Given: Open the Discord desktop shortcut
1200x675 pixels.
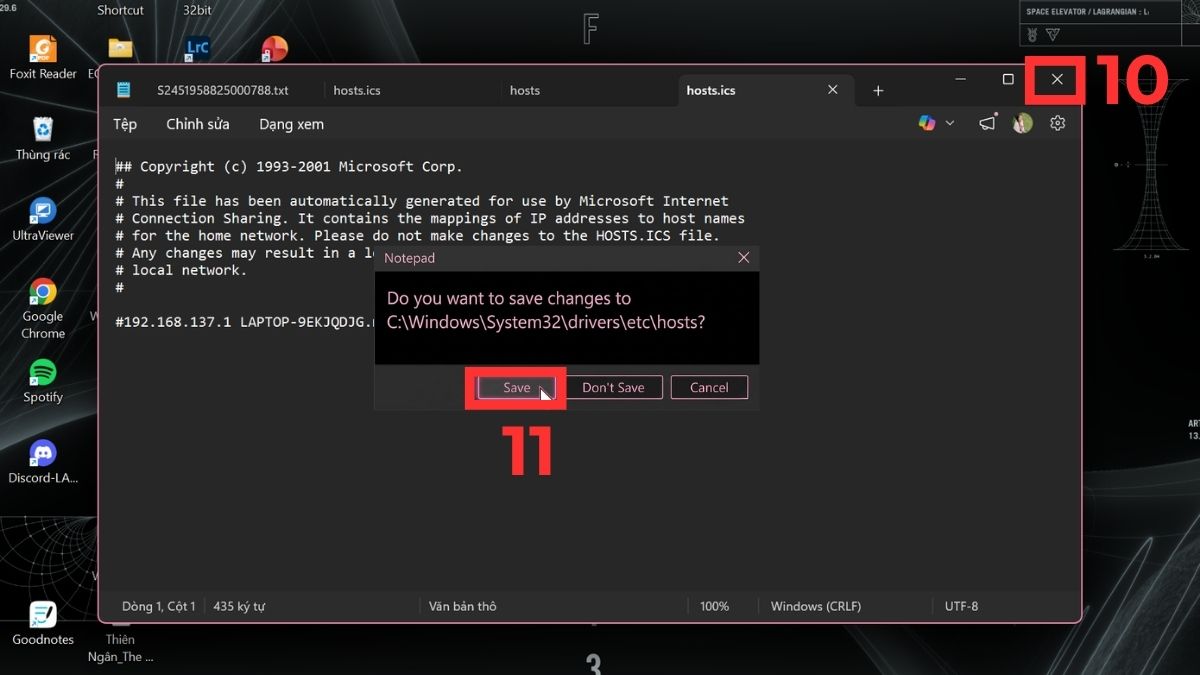Looking at the screenshot, I should coord(43,462).
